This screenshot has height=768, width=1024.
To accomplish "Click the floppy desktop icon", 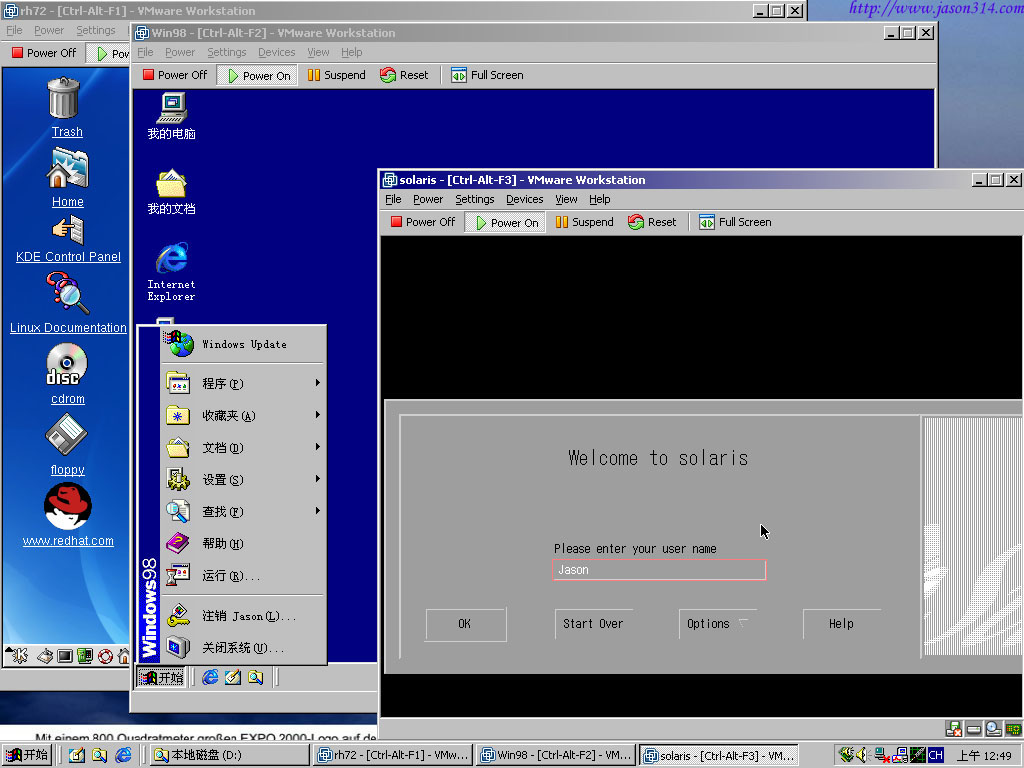I will pos(67,436).
